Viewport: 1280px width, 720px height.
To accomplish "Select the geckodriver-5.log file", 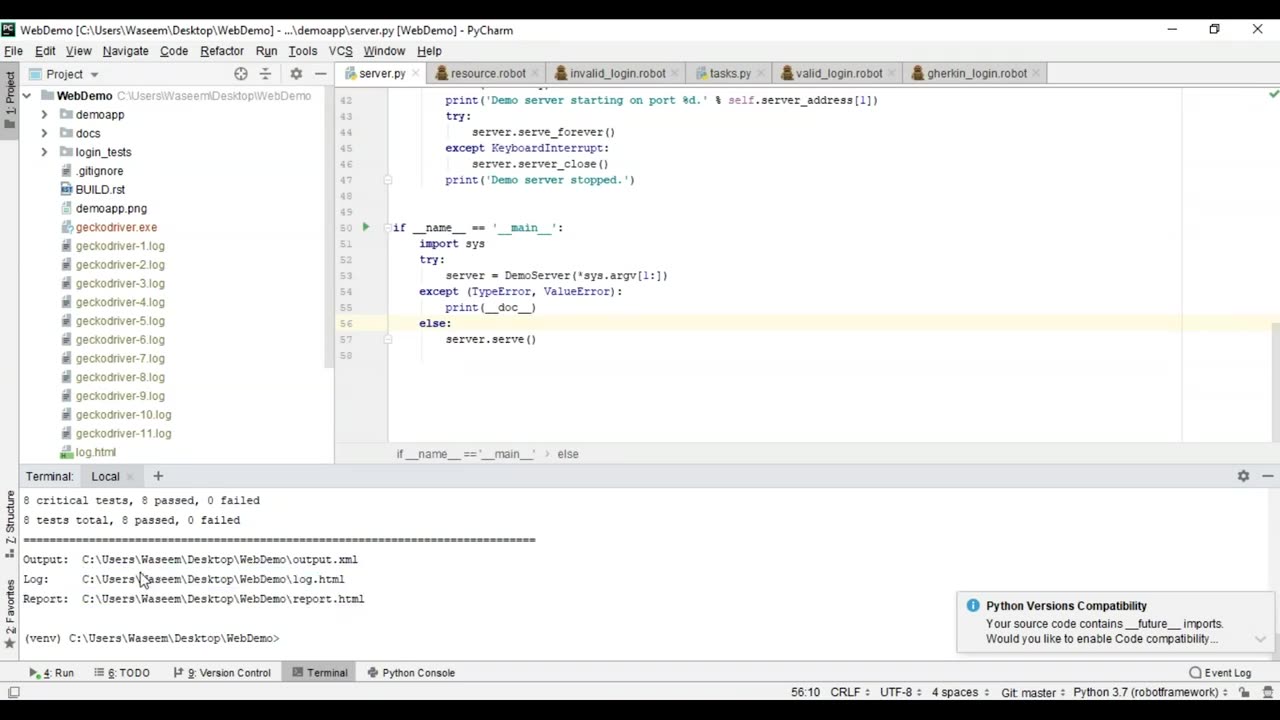I will (120, 321).
